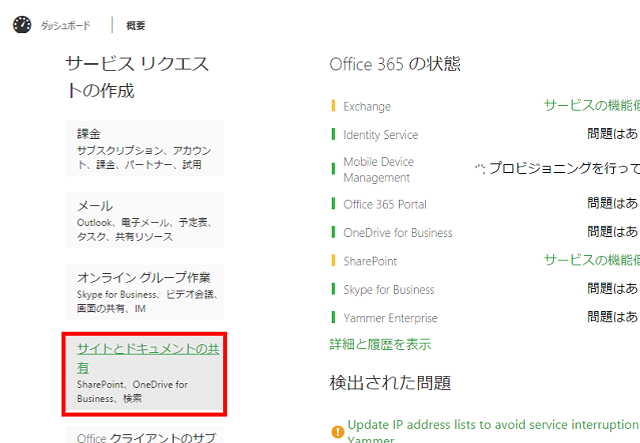Click the サイトとドキュメントの共有 link
This screenshot has height=443, width=640.
(148, 358)
